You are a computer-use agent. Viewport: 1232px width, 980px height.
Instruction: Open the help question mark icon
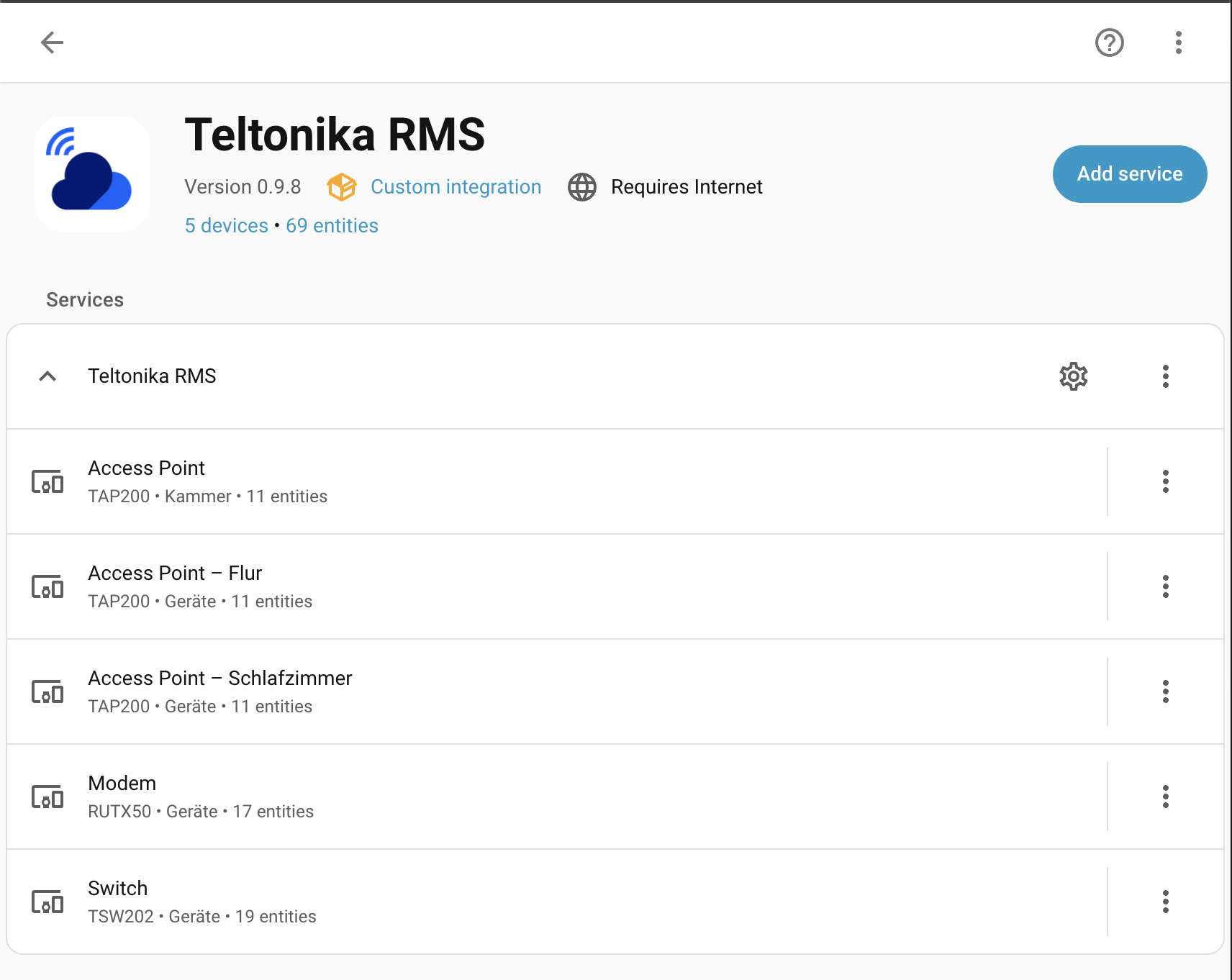click(1109, 42)
